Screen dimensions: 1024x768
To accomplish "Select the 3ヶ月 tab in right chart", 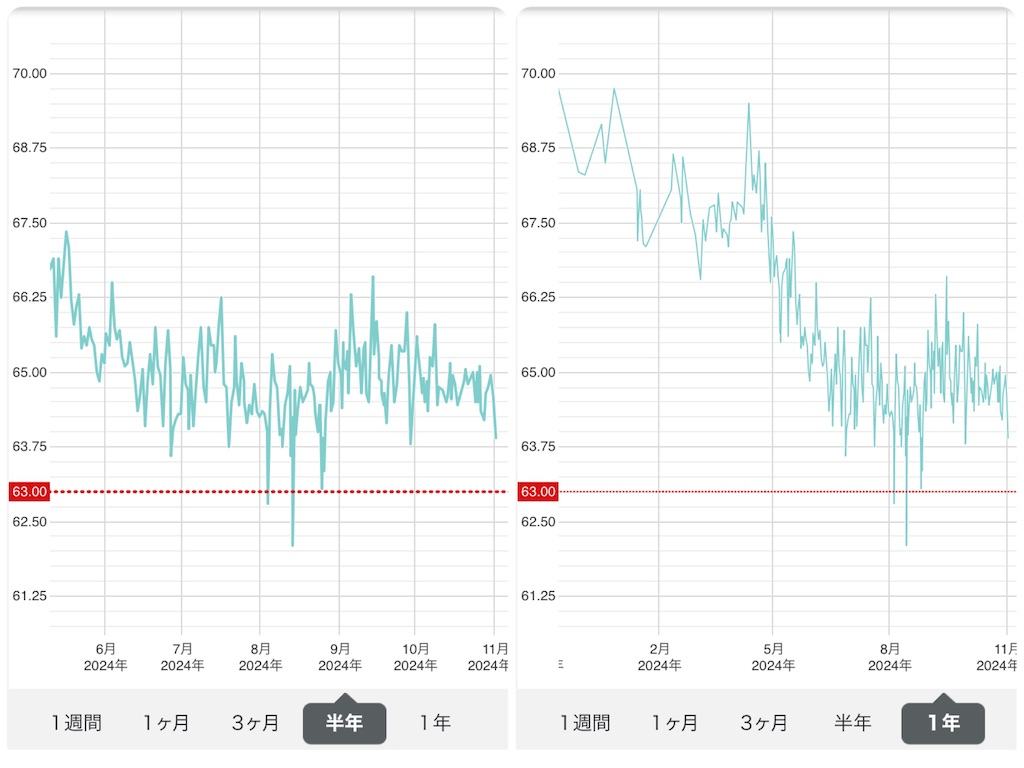I will (x=763, y=723).
